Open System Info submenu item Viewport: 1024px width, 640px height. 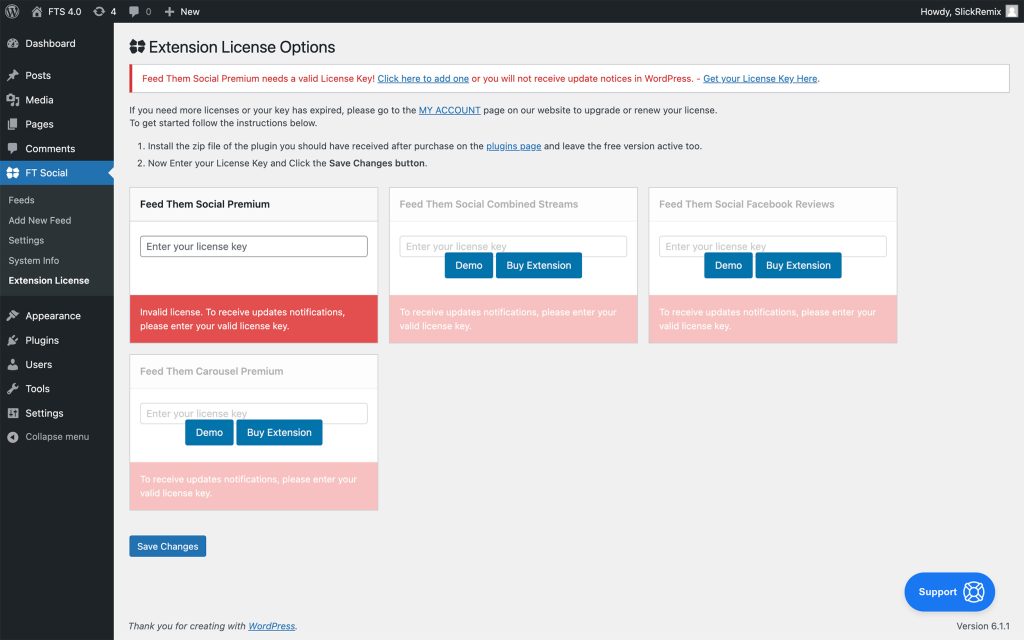point(34,261)
